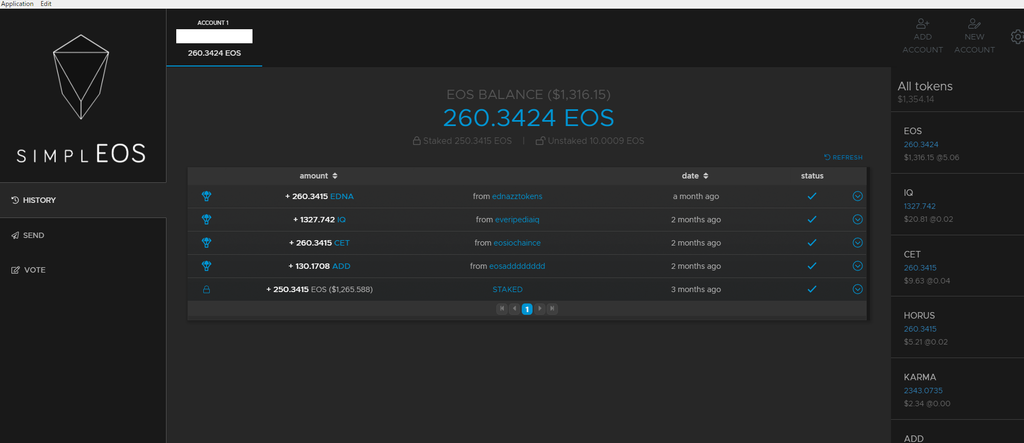Click '+ 260.3415 EDNA' amount cell

[319, 196]
